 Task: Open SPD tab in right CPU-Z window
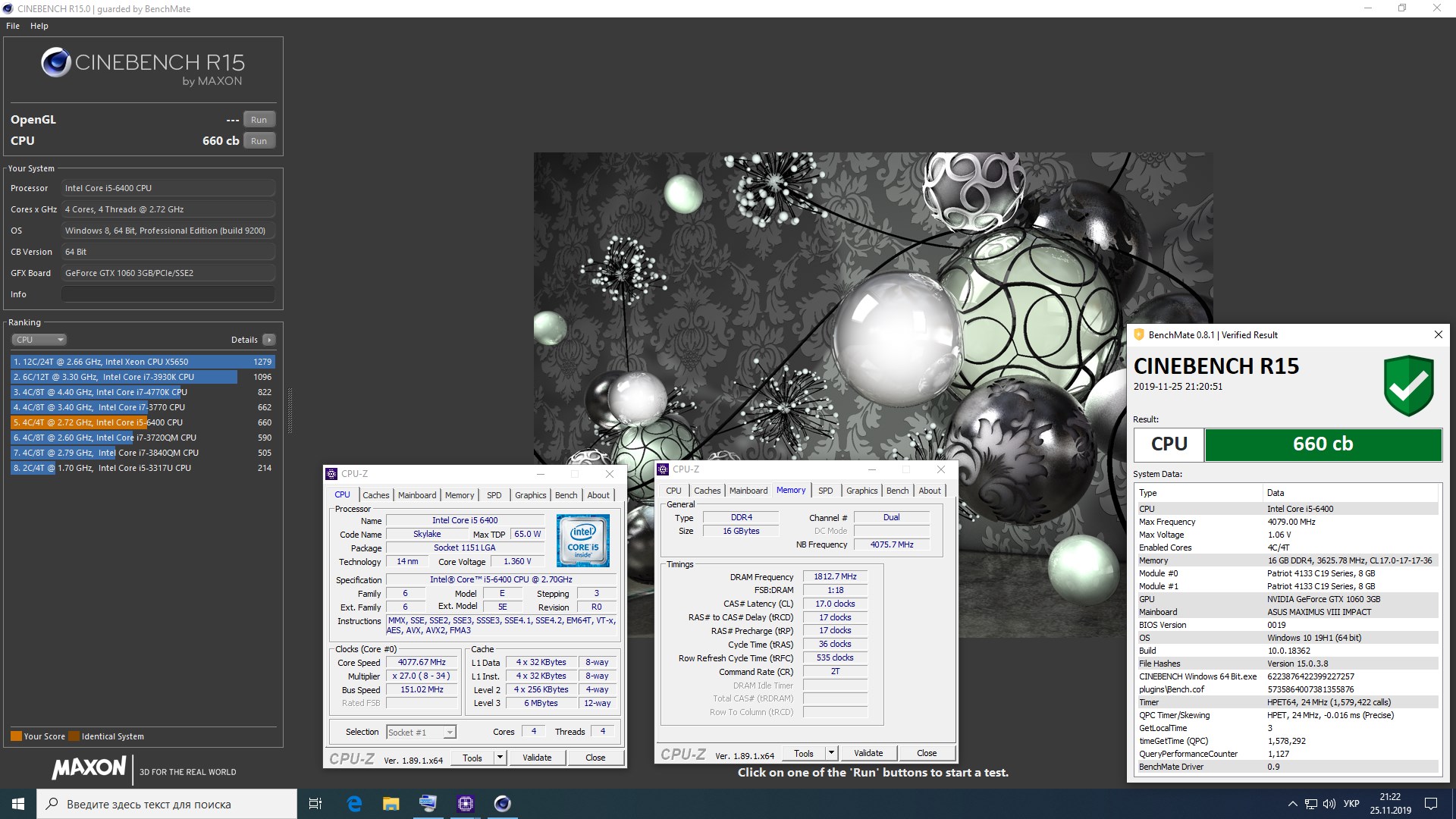[x=826, y=491]
